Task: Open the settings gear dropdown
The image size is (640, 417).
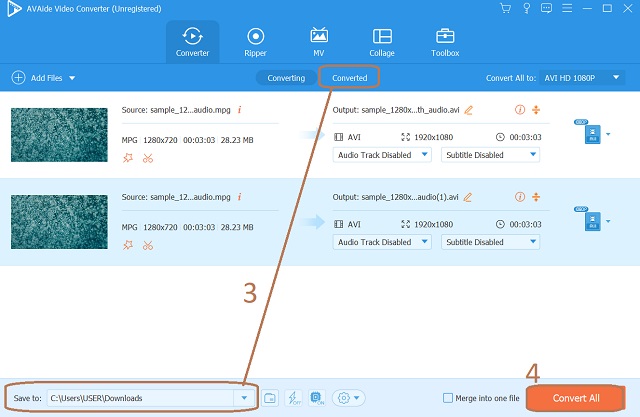Action: 349,398
